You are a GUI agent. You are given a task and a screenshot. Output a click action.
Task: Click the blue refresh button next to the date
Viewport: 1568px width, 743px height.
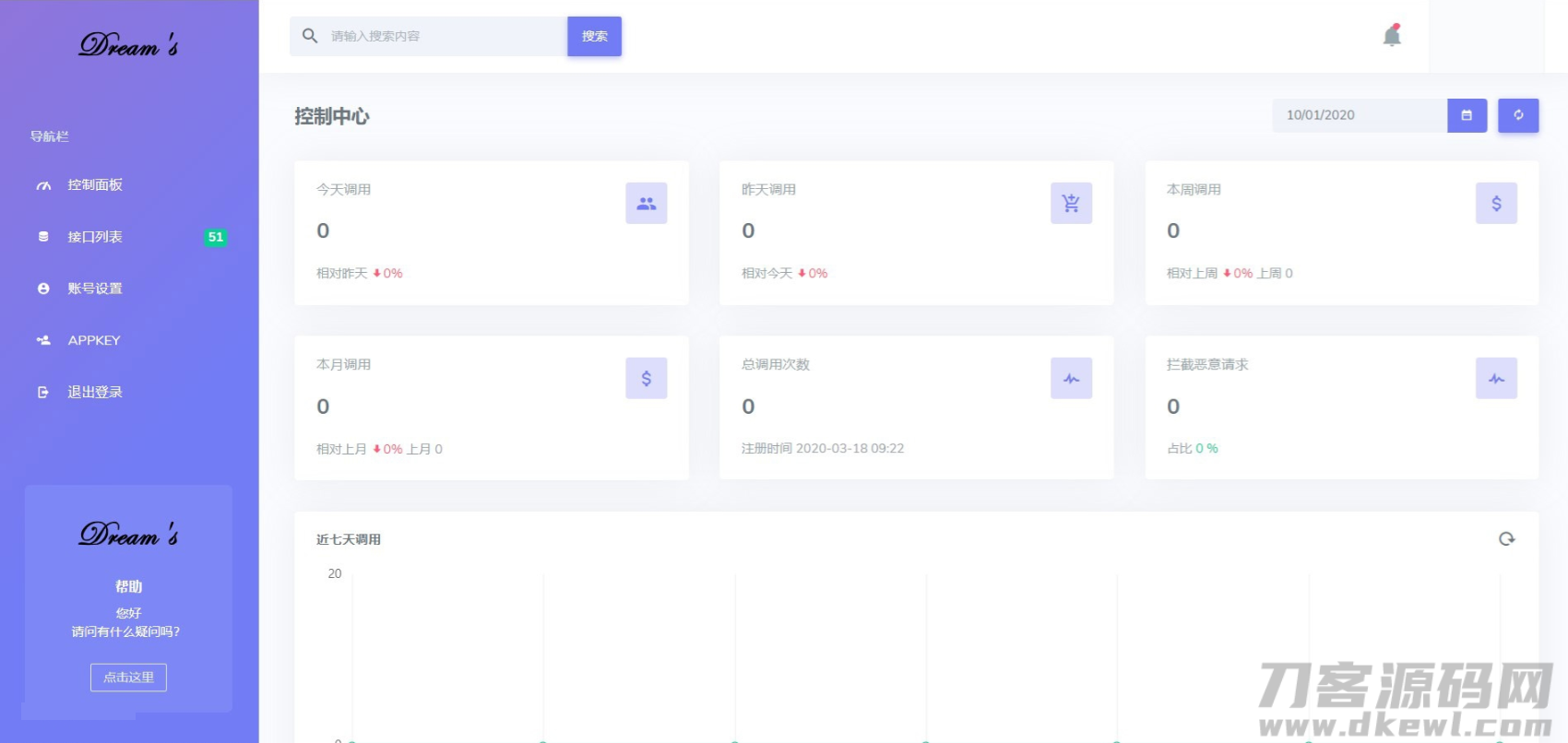pos(1517,115)
